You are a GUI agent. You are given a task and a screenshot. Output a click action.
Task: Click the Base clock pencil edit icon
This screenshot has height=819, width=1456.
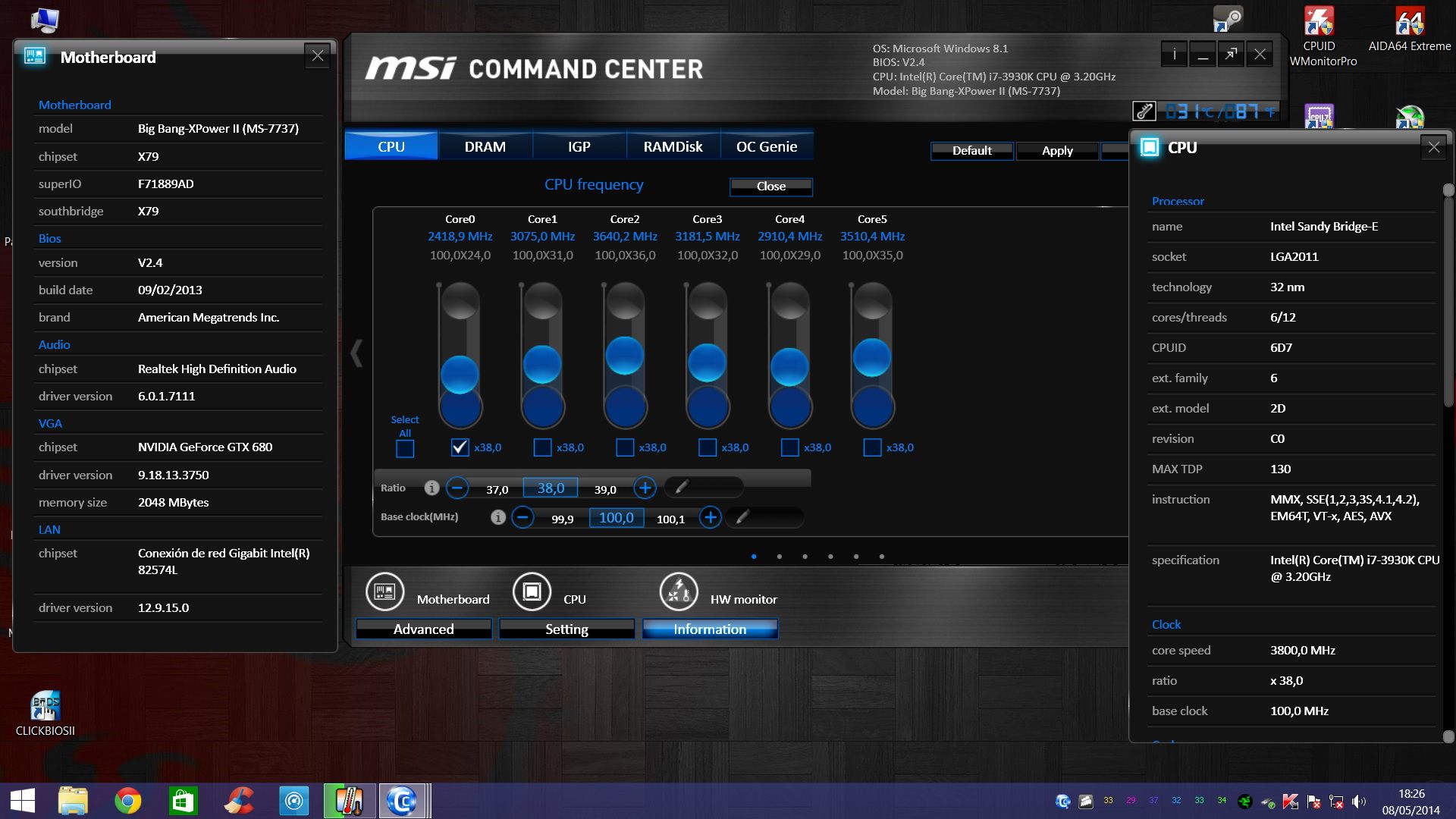pos(742,517)
